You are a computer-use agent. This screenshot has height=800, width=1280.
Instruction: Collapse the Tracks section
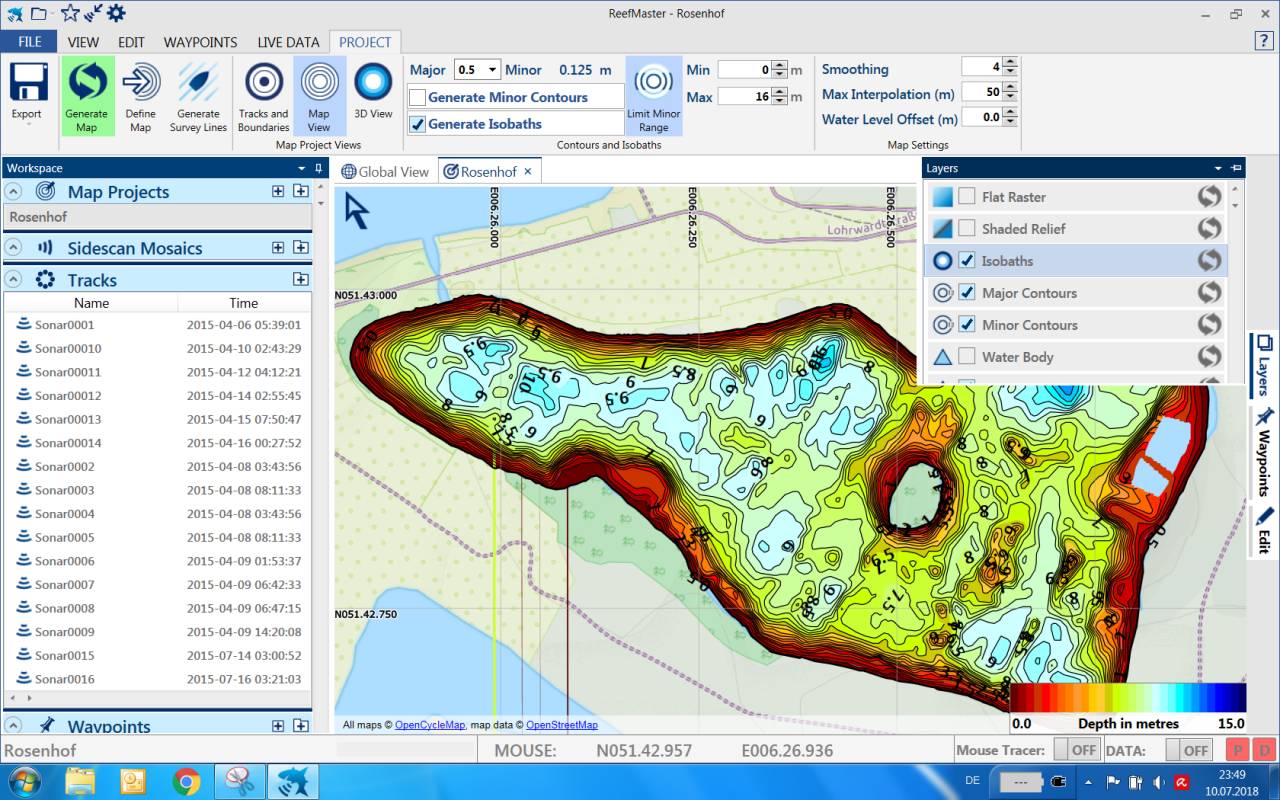(x=14, y=280)
